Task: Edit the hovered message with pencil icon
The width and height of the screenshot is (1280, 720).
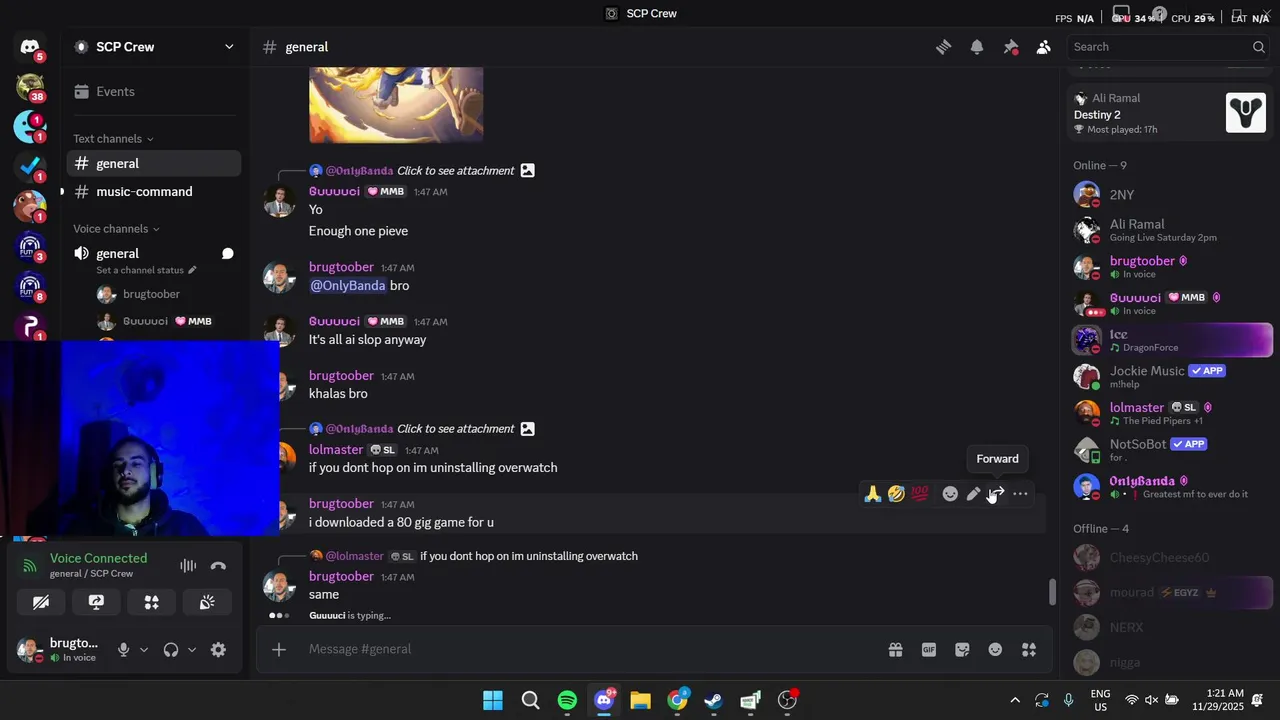Action: click(974, 494)
